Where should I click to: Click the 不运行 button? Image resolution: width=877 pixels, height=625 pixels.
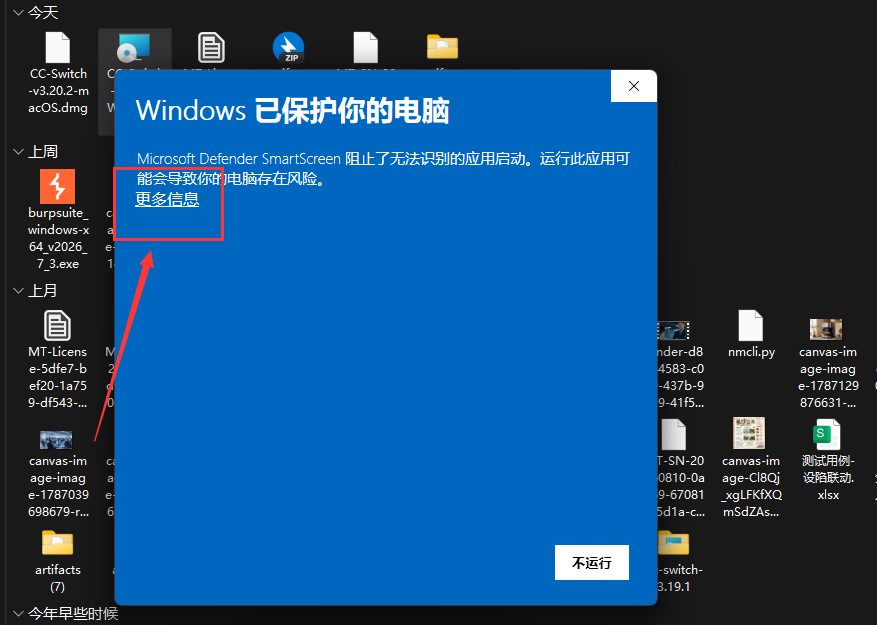592,562
